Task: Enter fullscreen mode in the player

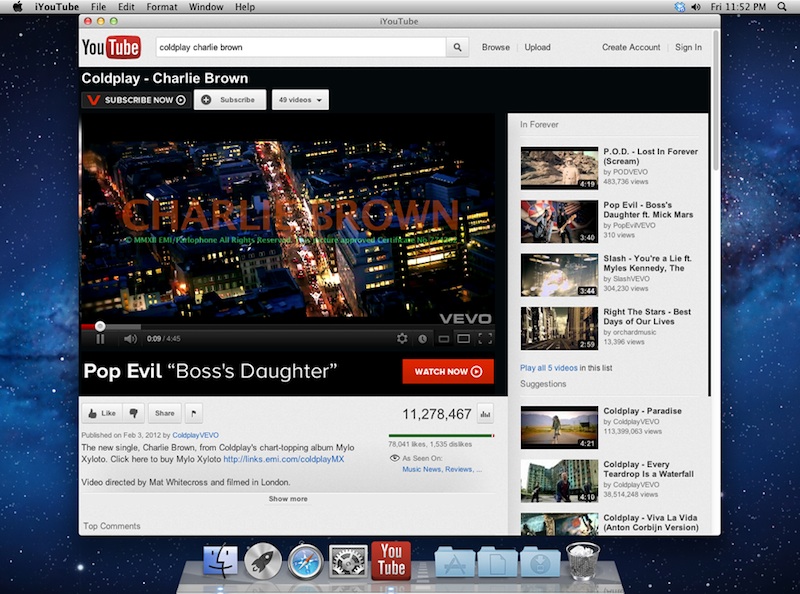Action: (485, 339)
